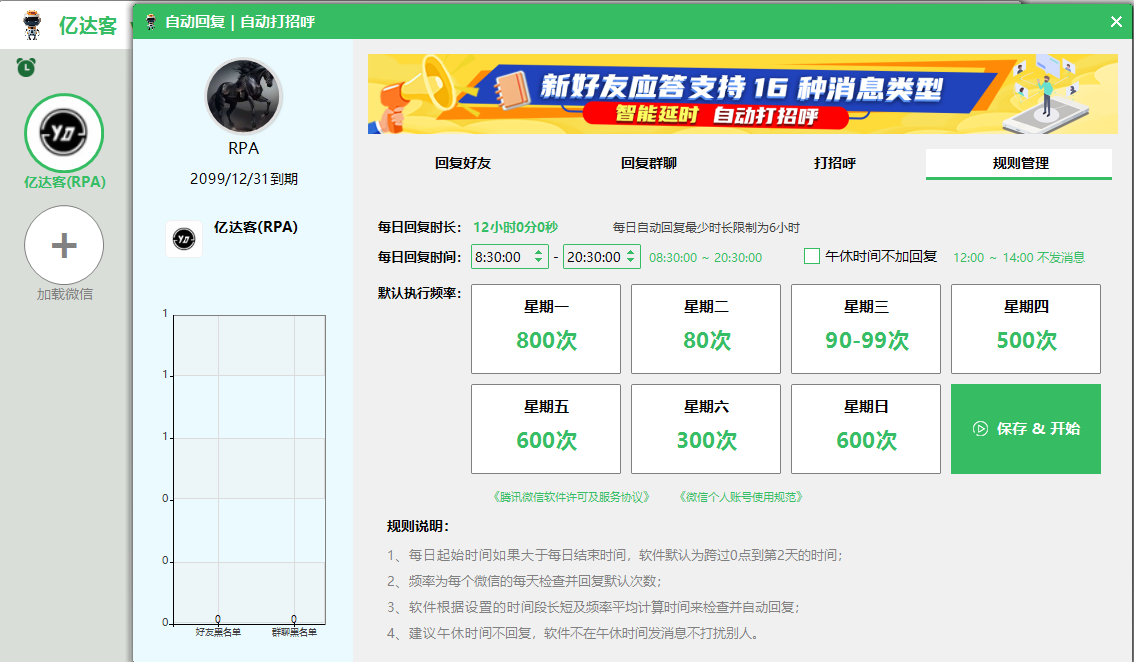Viewport: 1134px width, 662px height.
Task: Open the 打招呼 tab
Action: point(835,164)
